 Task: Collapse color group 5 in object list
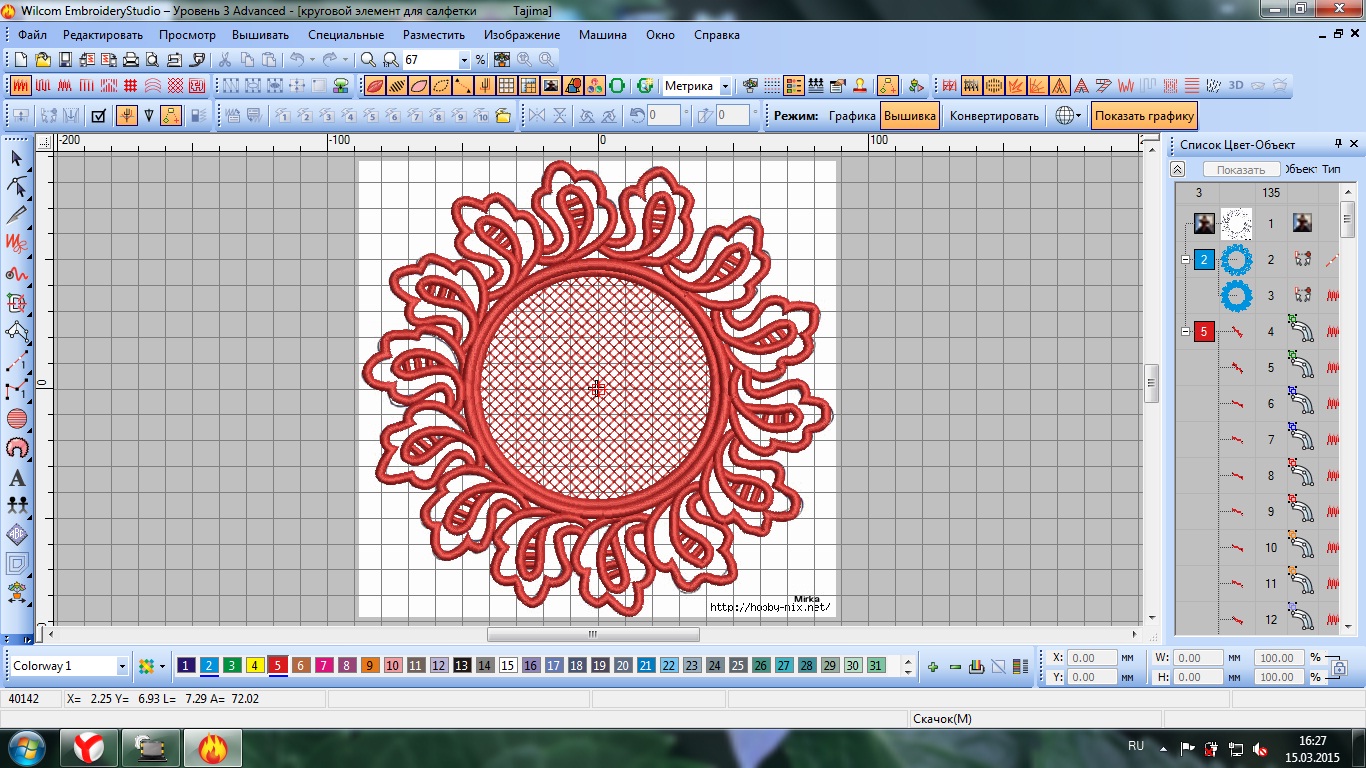click(x=1186, y=332)
